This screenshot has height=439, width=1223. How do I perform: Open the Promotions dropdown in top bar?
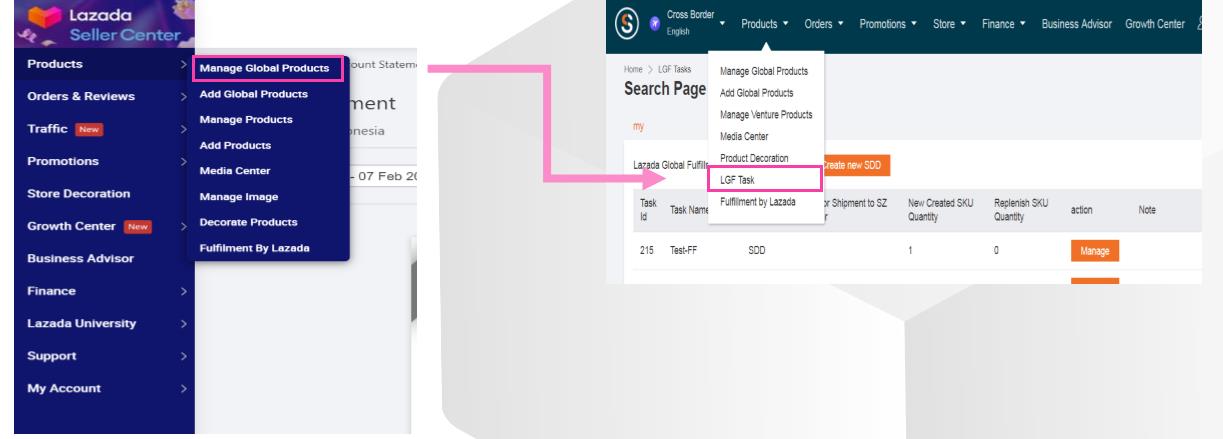[891, 24]
